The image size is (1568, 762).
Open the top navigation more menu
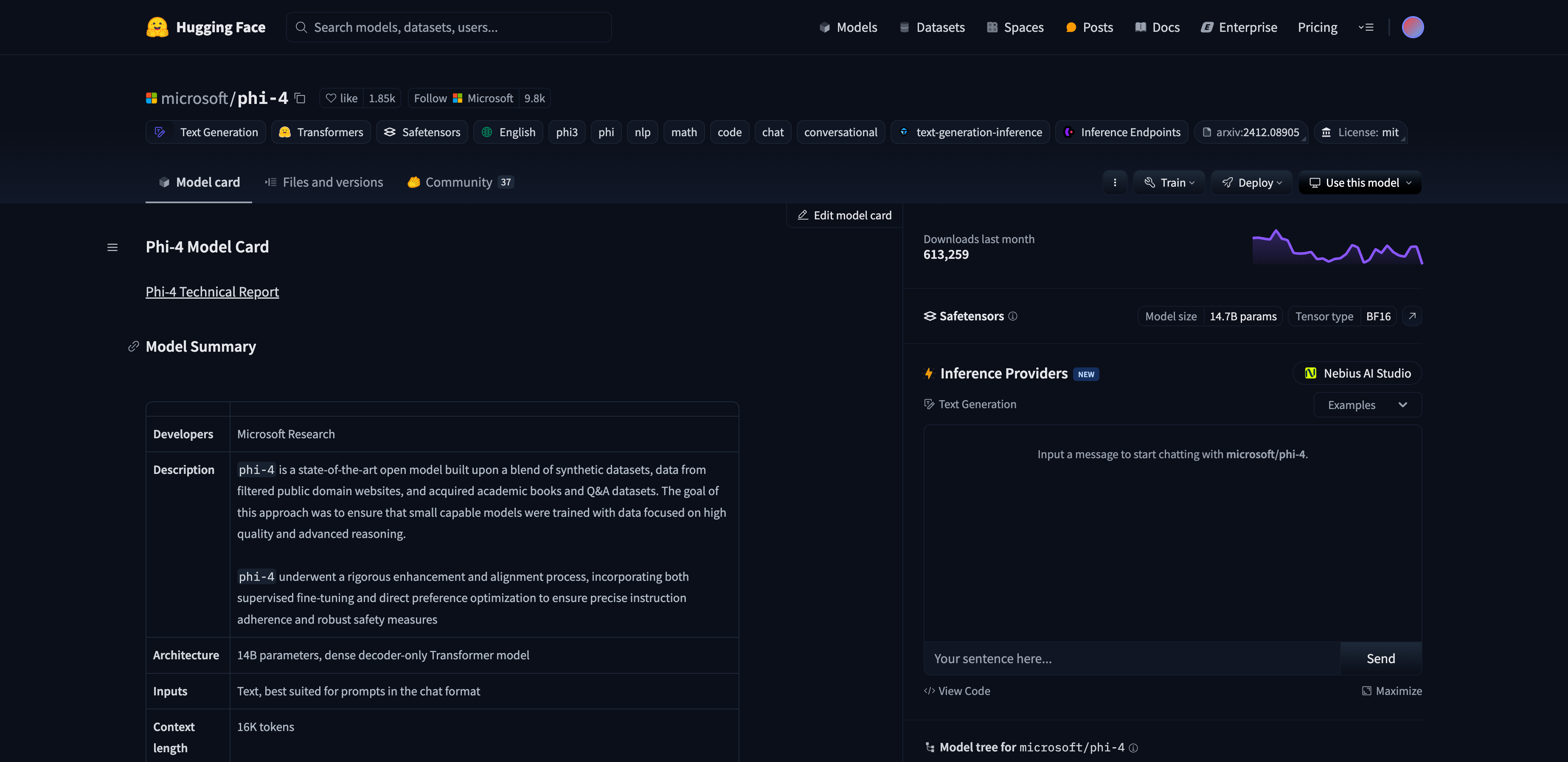coord(1366,28)
